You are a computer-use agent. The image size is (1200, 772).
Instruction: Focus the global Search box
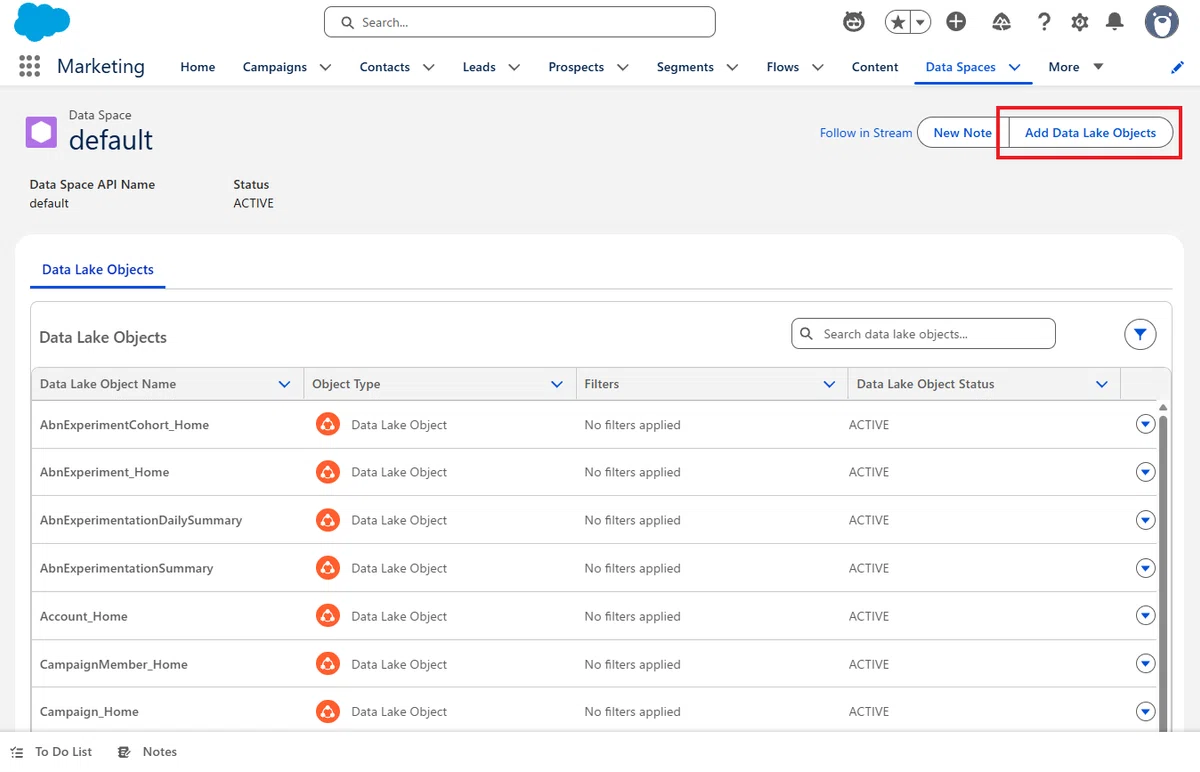coord(520,22)
